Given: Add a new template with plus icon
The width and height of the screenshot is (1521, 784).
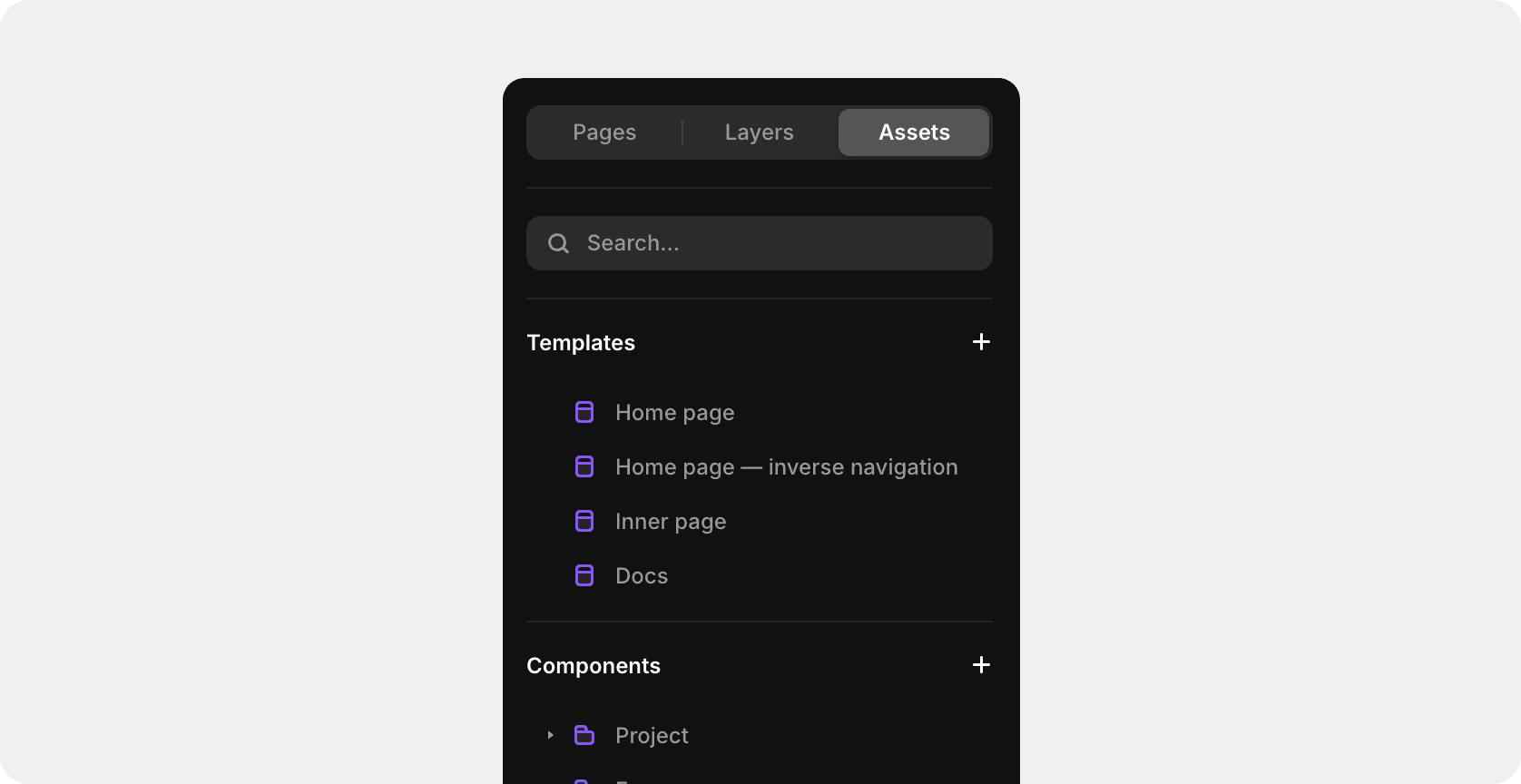Looking at the screenshot, I should (981, 342).
